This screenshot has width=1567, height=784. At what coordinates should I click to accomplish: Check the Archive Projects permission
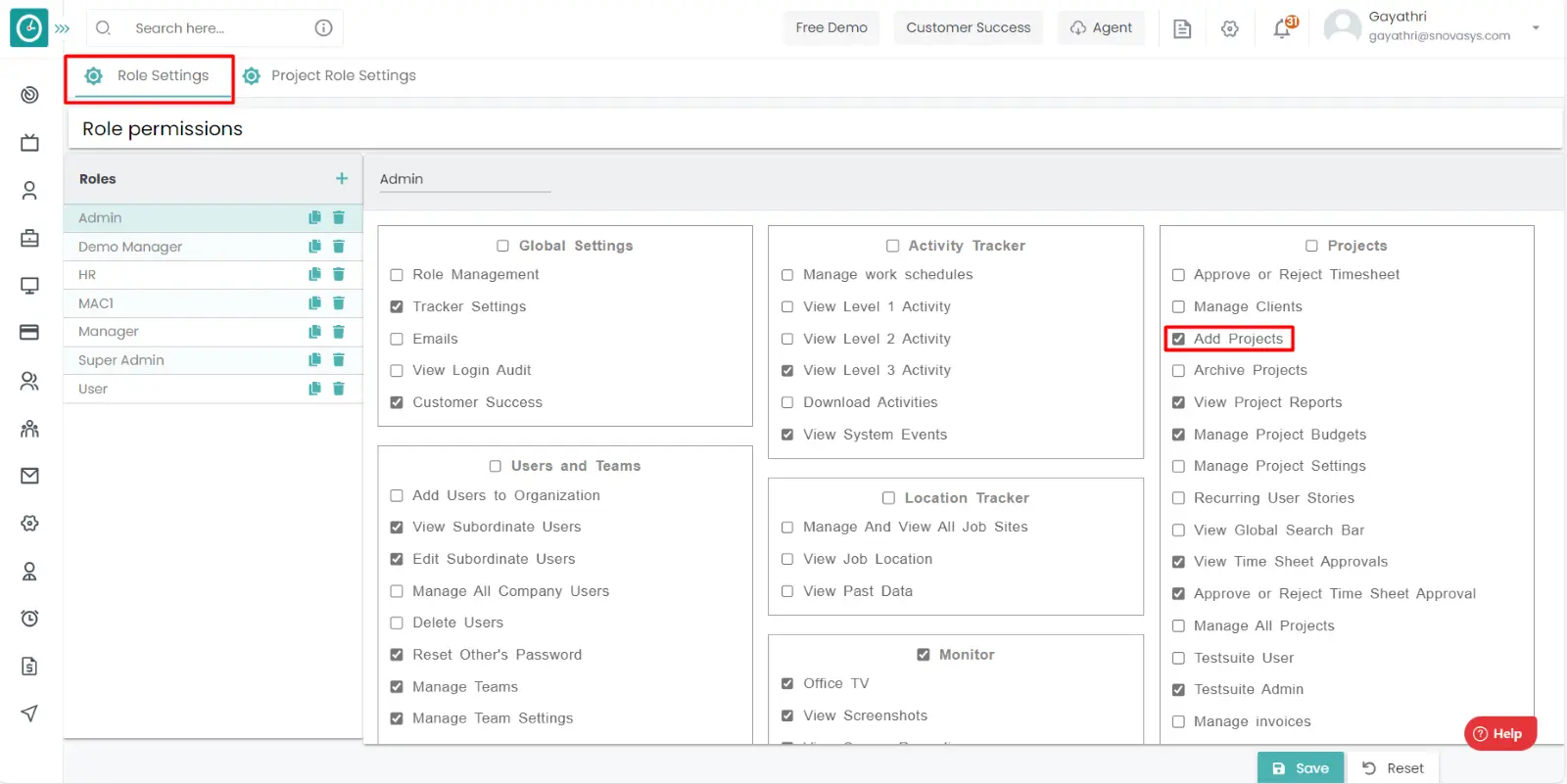pyautogui.click(x=1178, y=371)
